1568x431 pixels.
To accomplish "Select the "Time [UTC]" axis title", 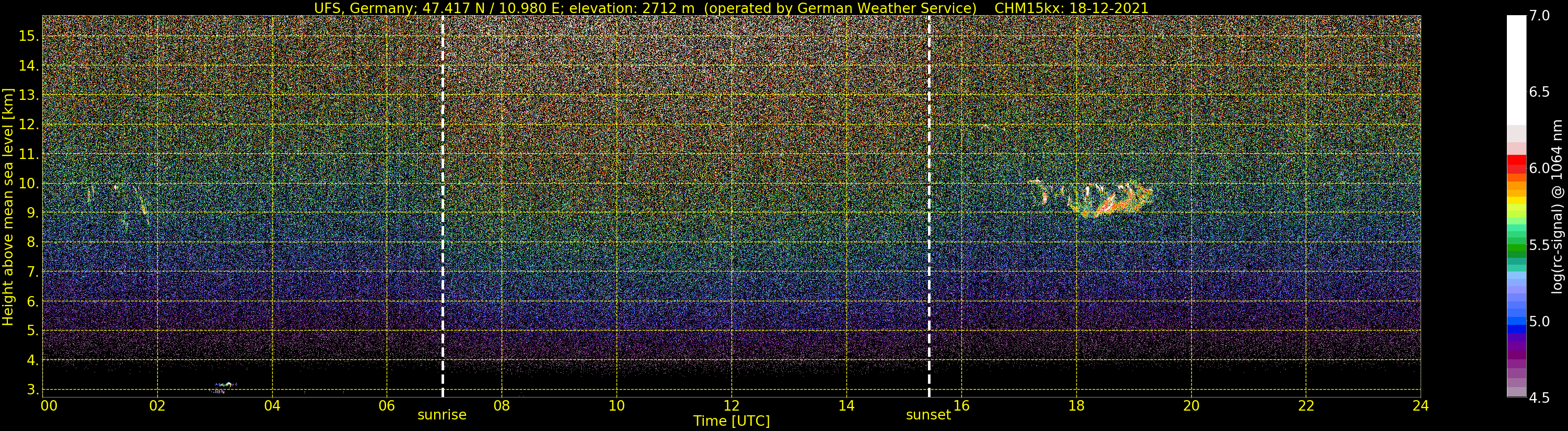I will coord(731,421).
